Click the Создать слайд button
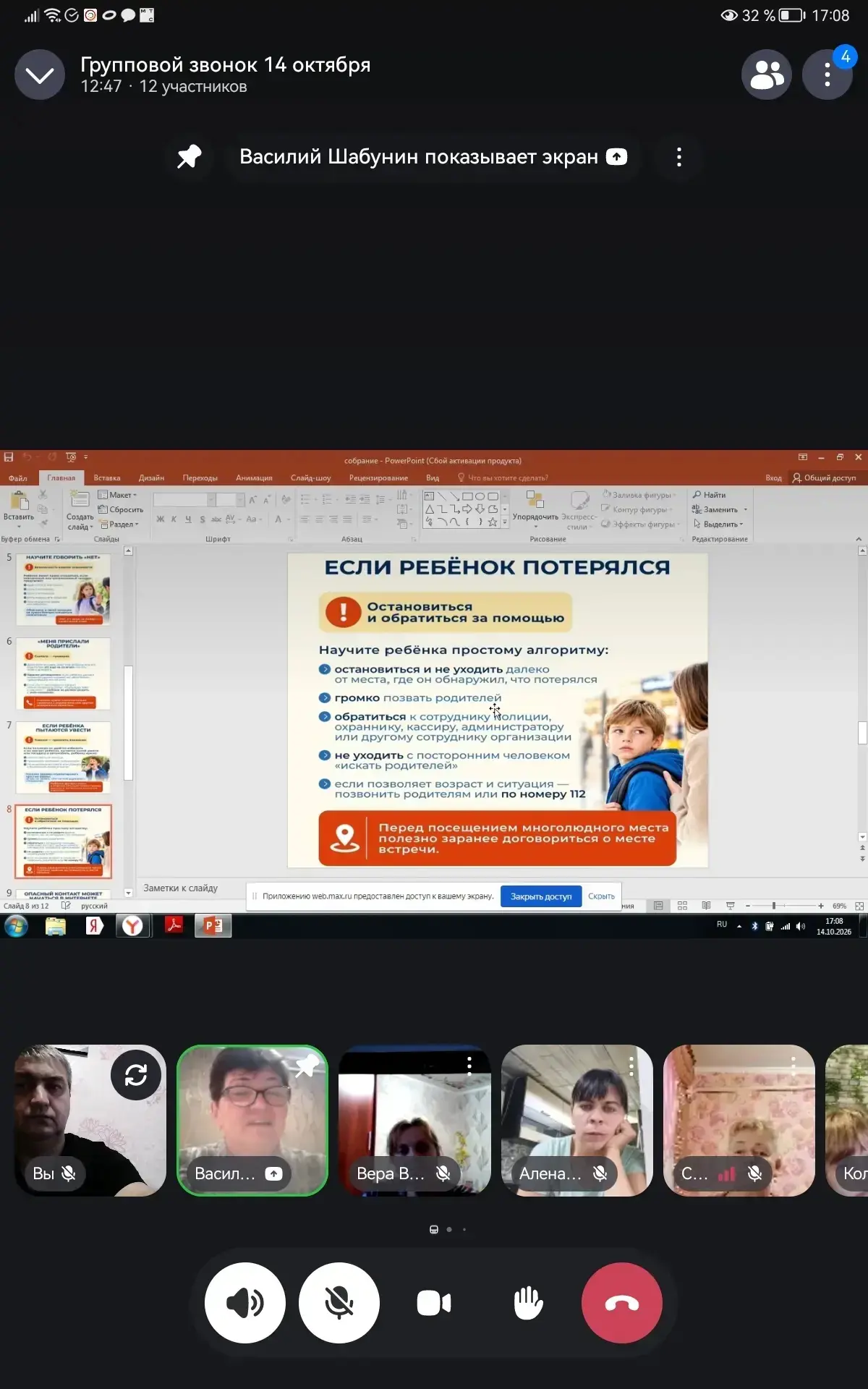The width and height of the screenshot is (868, 1389). pyautogui.click(x=80, y=510)
